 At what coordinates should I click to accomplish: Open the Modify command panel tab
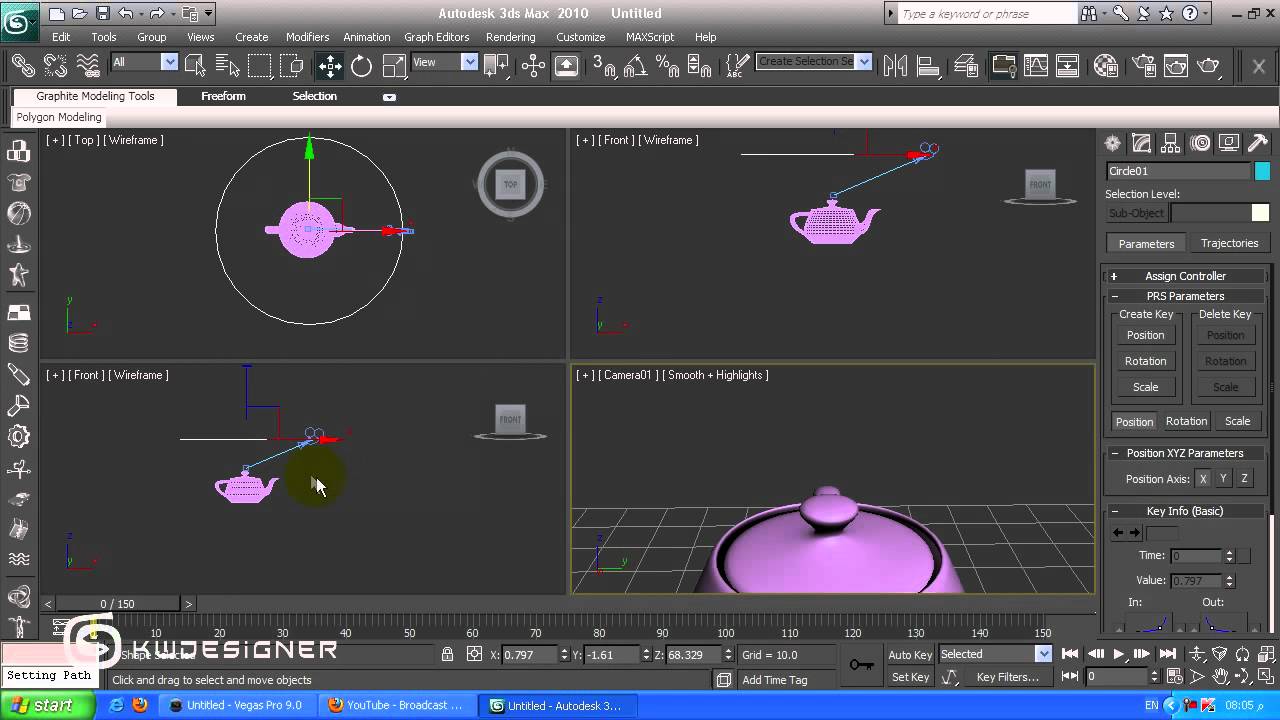click(x=1141, y=143)
